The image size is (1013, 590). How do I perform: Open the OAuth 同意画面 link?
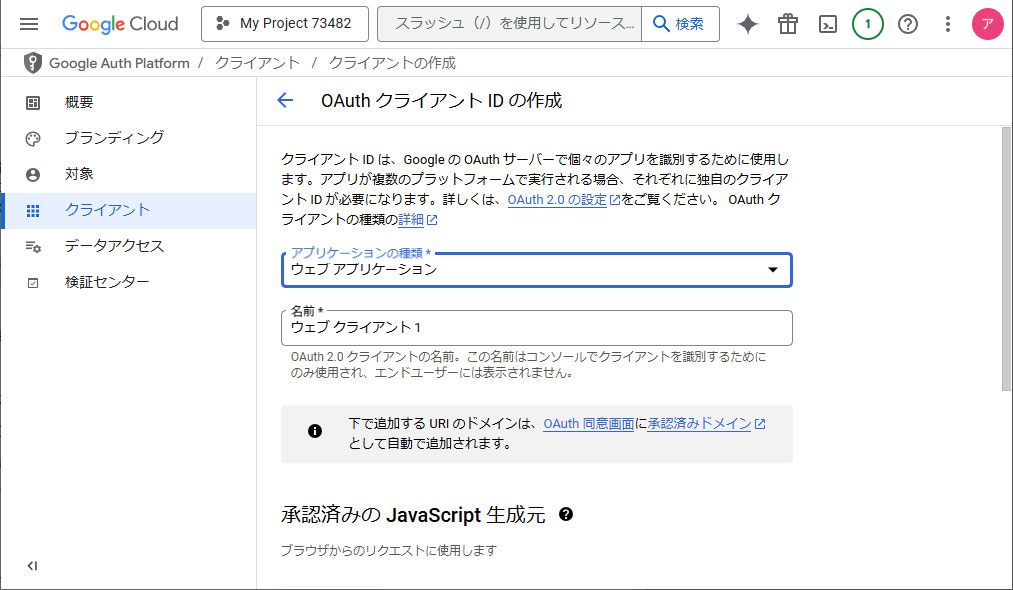click(x=589, y=424)
